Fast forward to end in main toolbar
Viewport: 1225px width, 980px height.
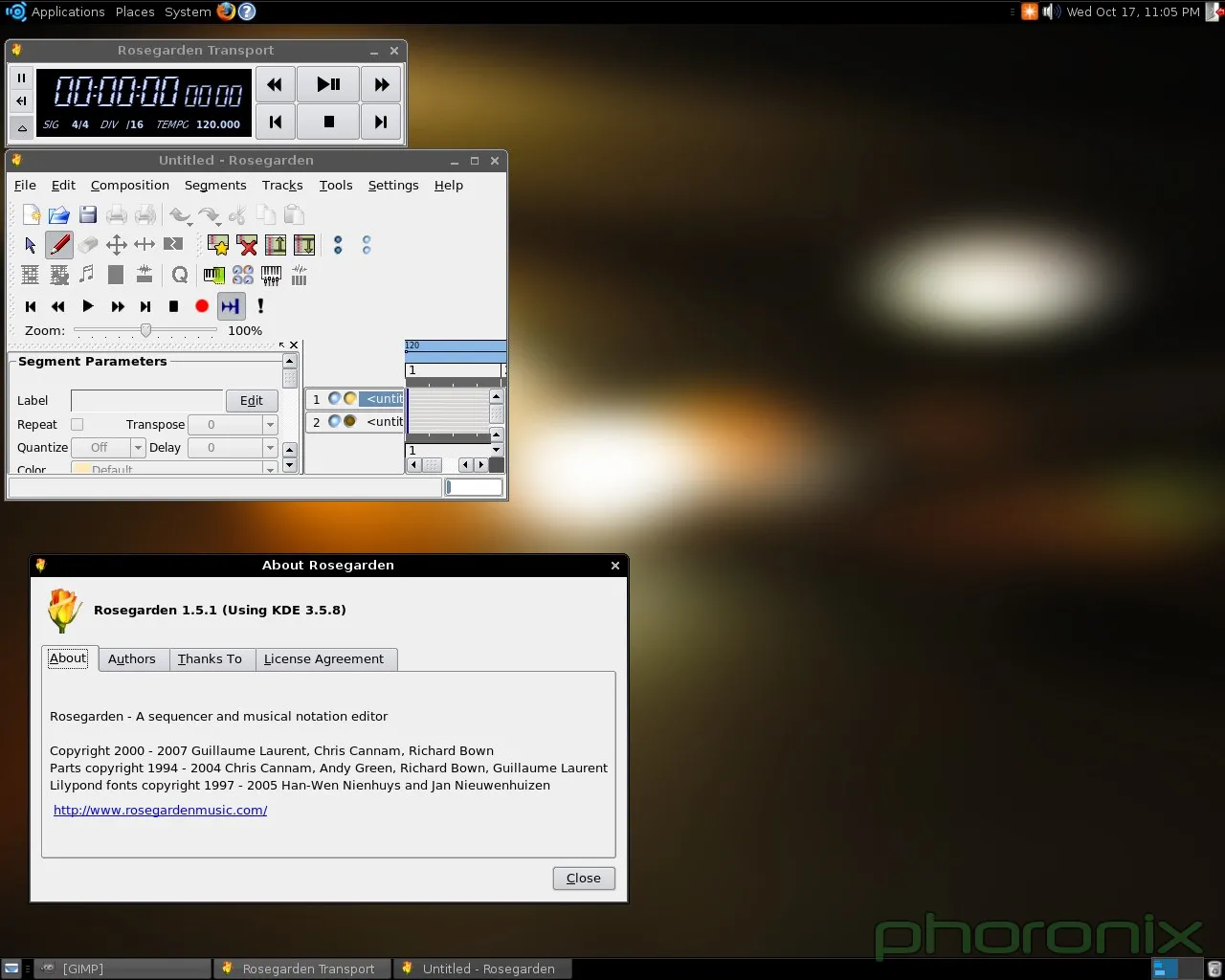(x=145, y=306)
